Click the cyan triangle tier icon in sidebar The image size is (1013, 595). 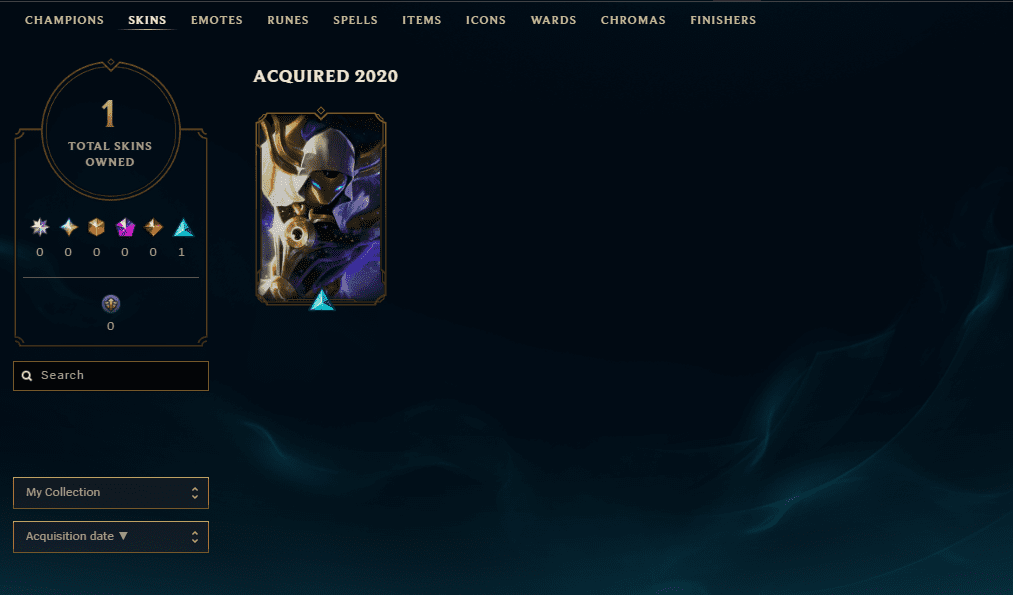(x=183, y=227)
